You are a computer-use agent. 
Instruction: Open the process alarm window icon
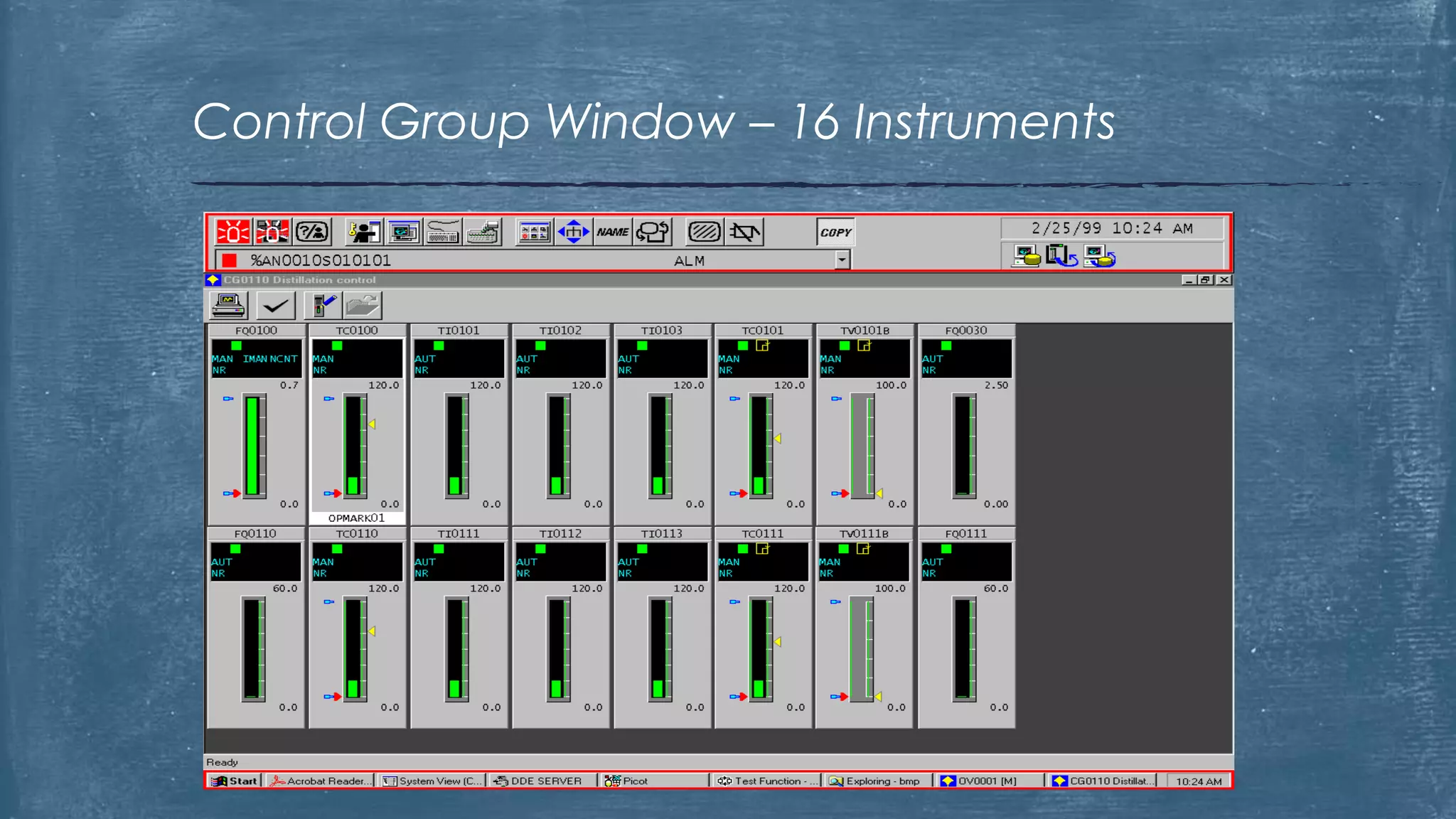click(x=232, y=232)
